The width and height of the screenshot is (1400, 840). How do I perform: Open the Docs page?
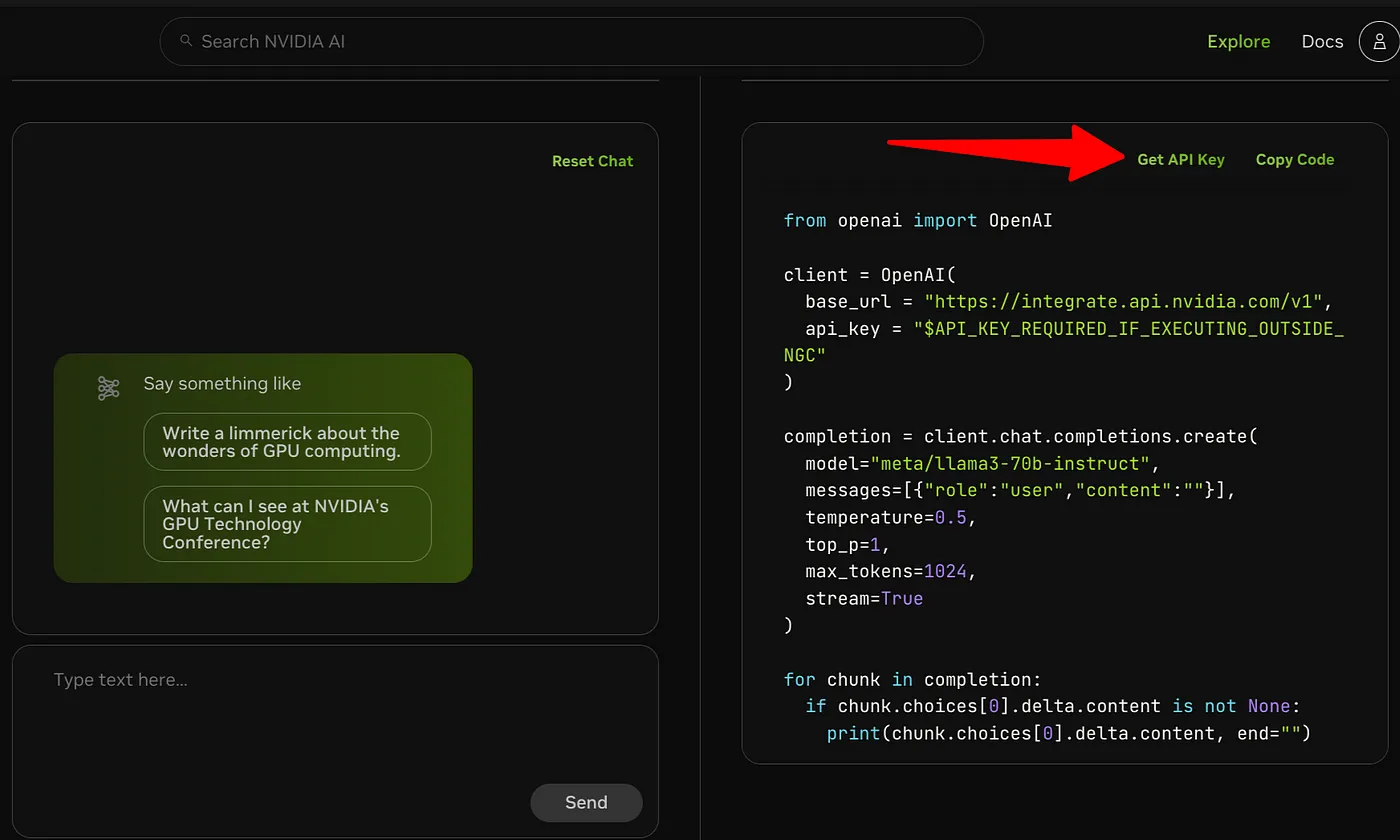[x=1322, y=41]
